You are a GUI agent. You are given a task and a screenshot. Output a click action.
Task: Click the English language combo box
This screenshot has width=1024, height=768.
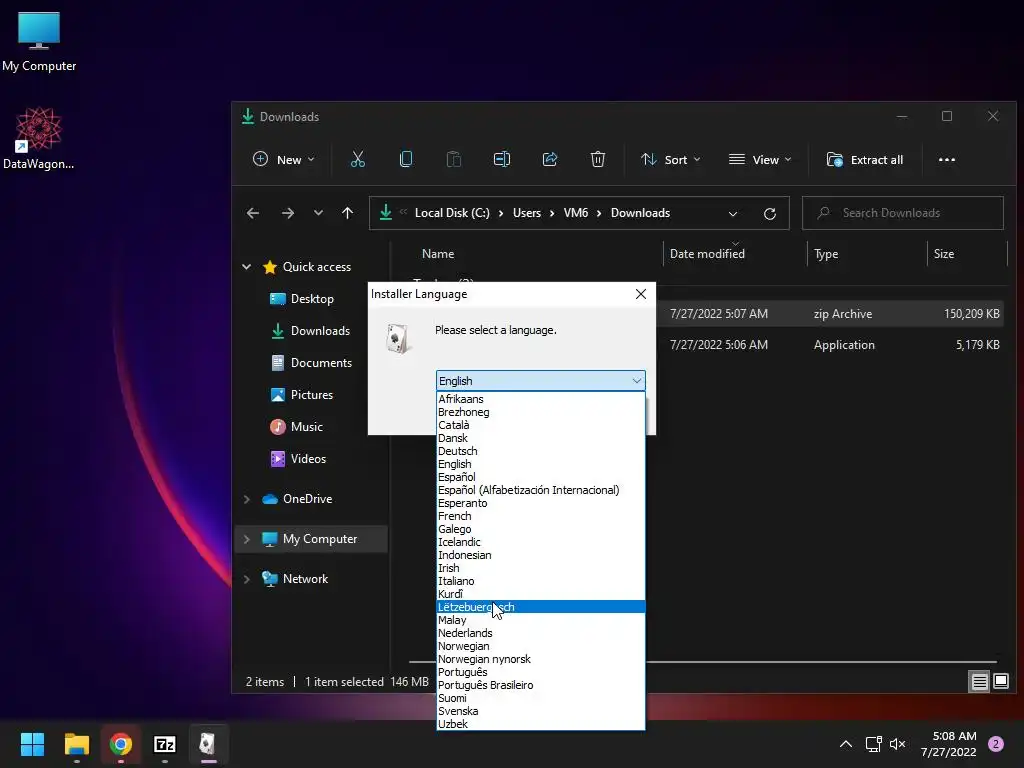coord(541,381)
